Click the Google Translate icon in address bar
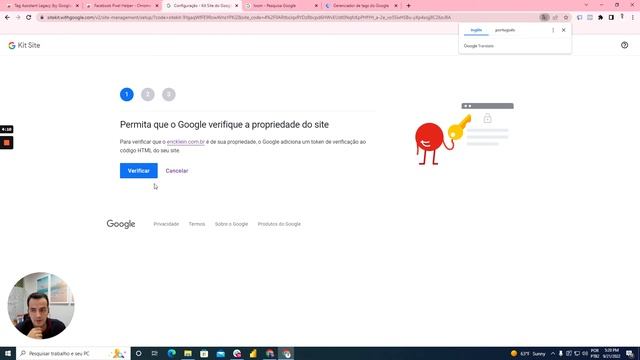 pos(544,18)
